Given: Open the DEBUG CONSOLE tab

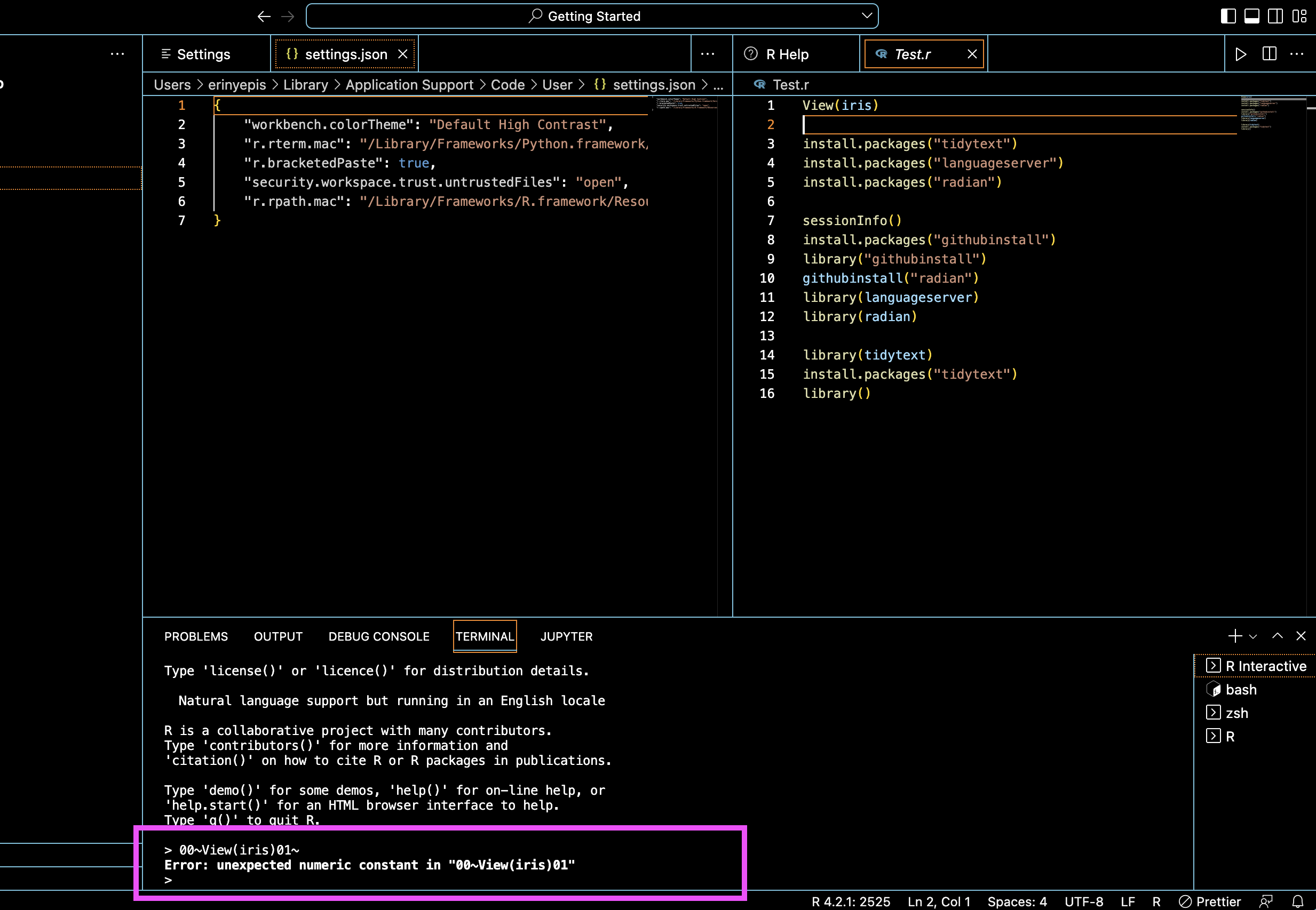Looking at the screenshot, I should pyautogui.click(x=379, y=636).
